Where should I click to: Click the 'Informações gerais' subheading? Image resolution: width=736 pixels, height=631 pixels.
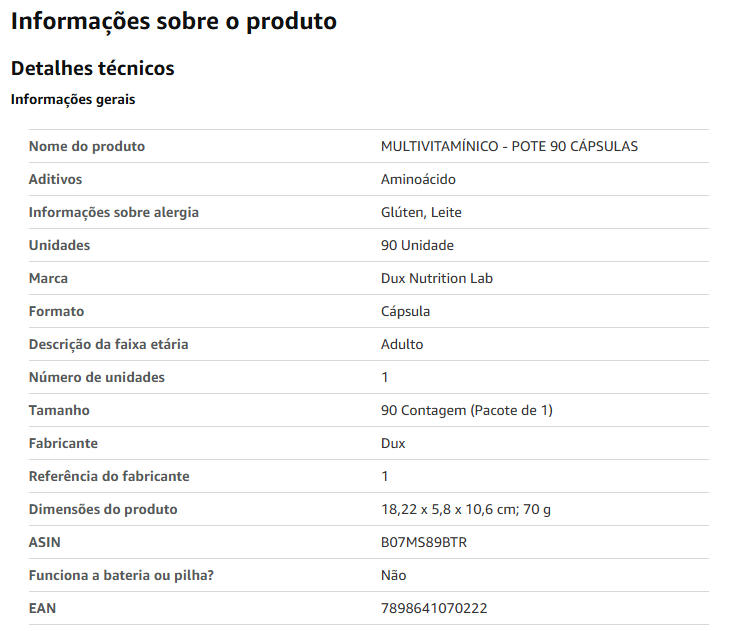point(73,100)
